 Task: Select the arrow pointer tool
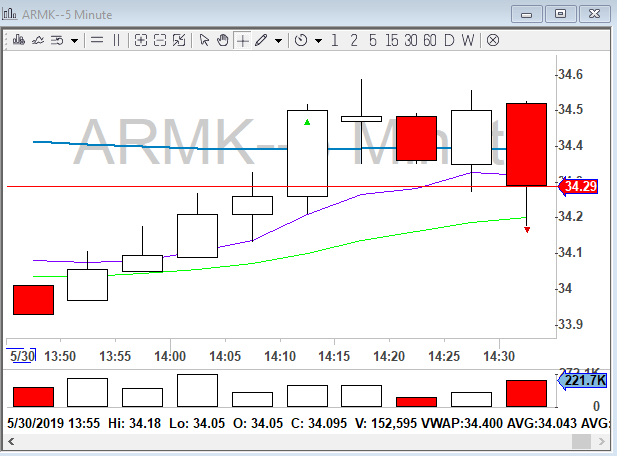coord(204,40)
